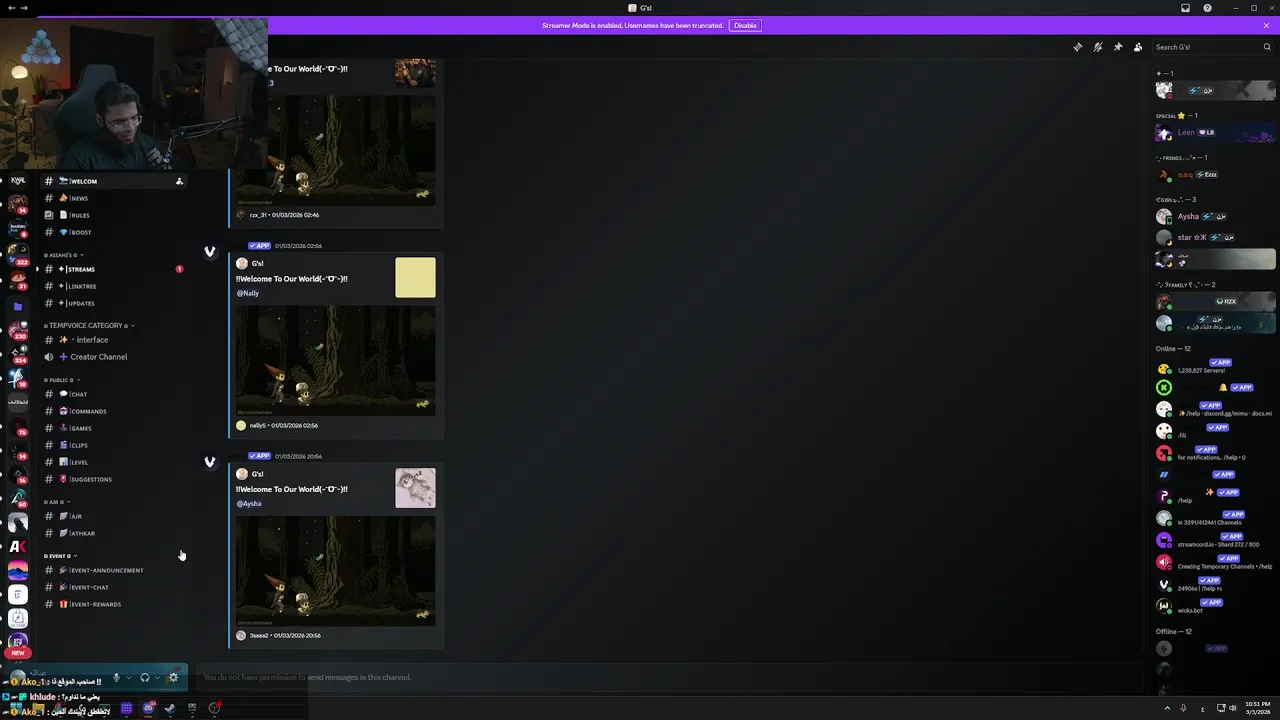Open server folder icon in server list

[17, 306]
